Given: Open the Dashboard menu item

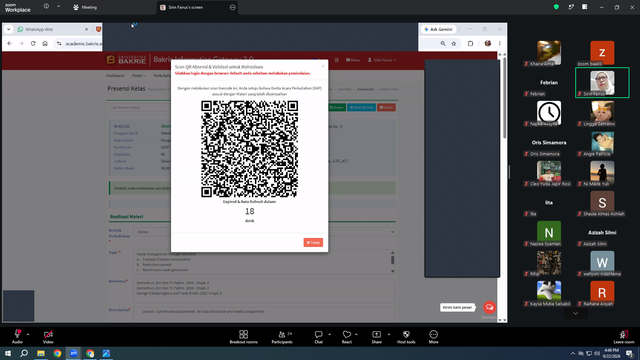Looking at the screenshot, I should (115, 76).
